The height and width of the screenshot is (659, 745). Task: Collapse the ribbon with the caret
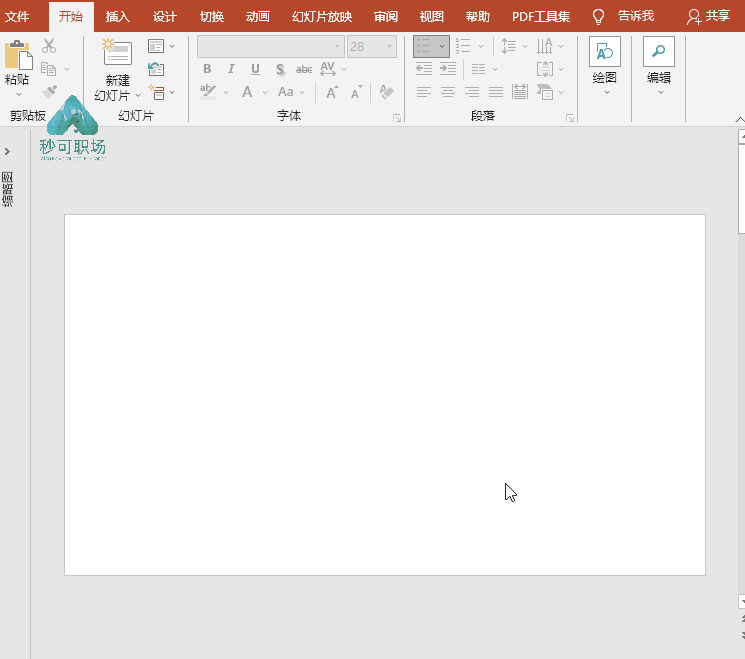tap(739, 119)
